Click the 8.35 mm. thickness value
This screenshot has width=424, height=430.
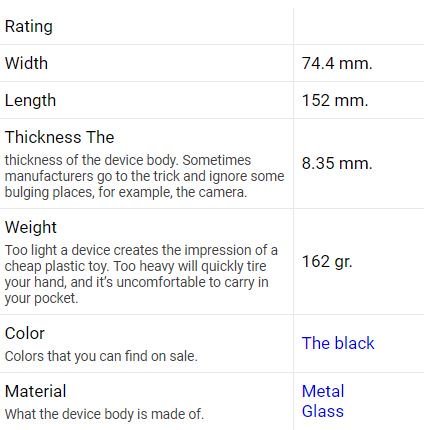(x=337, y=164)
